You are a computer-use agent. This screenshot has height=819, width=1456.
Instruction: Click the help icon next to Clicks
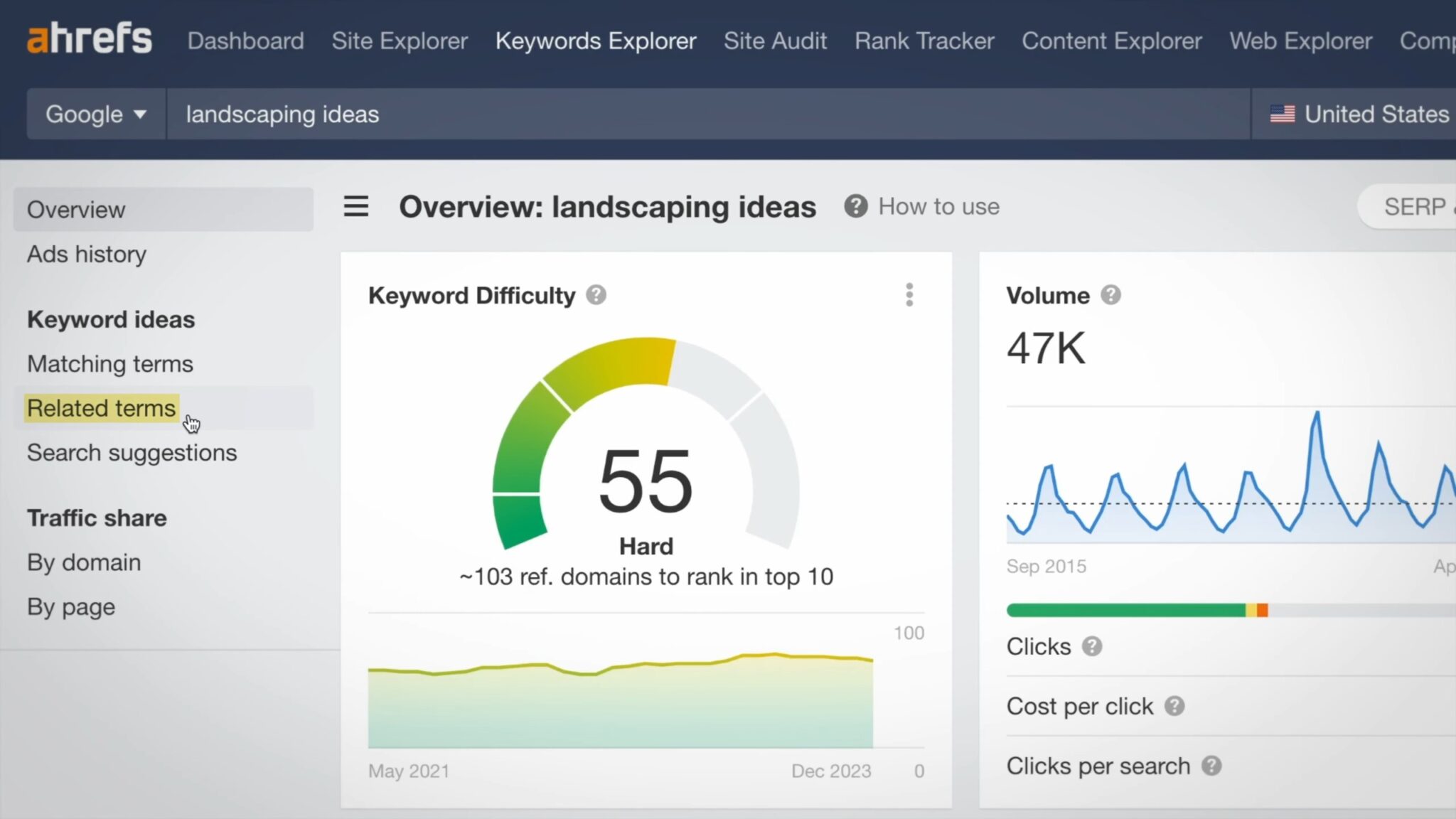click(x=1092, y=646)
